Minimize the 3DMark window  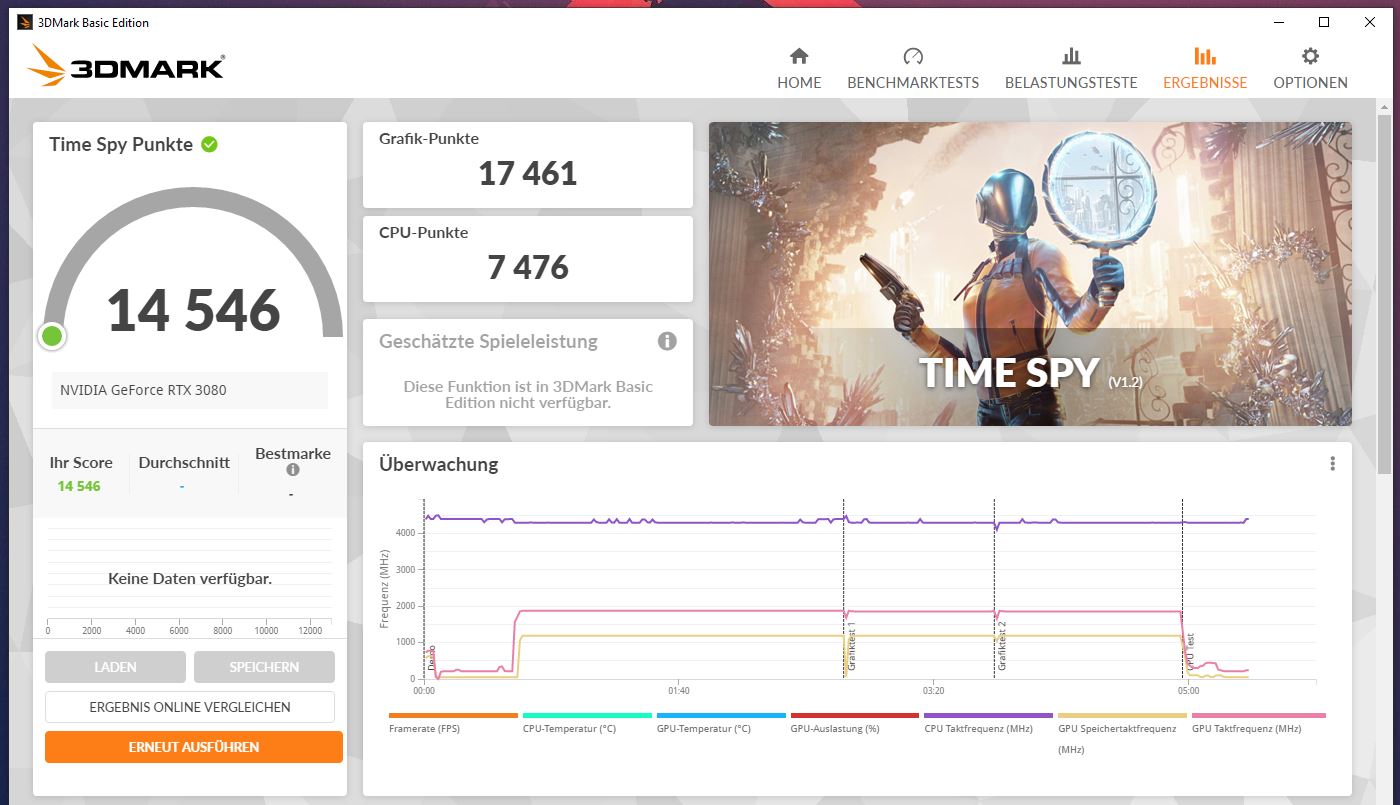point(1279,22)
